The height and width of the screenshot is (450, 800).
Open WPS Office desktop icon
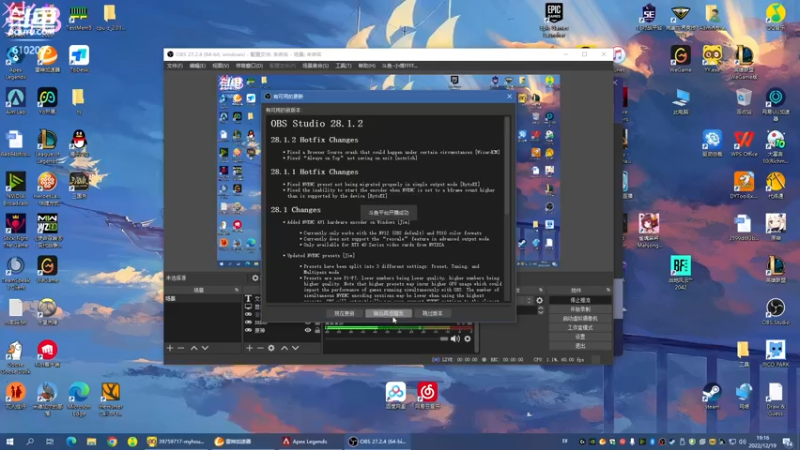click(743, 143)
